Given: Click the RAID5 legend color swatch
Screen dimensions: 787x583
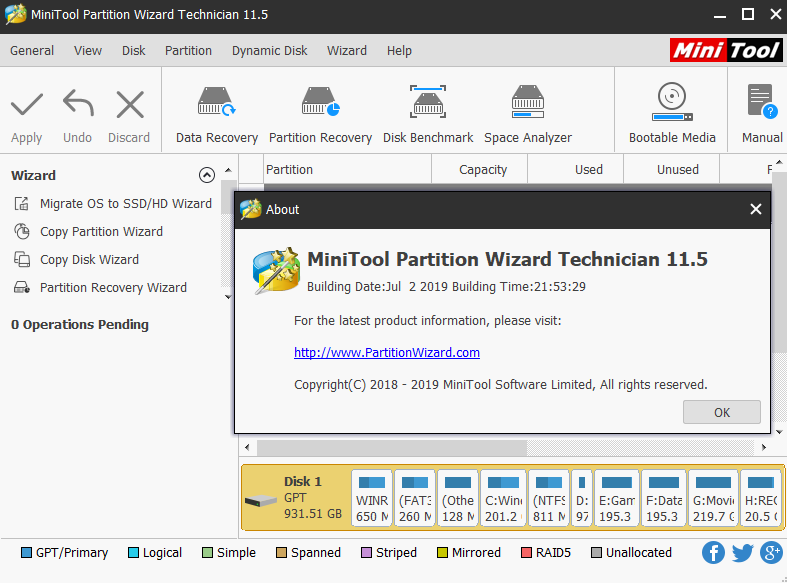Looking at the screenshot, I should coord(526,553).
